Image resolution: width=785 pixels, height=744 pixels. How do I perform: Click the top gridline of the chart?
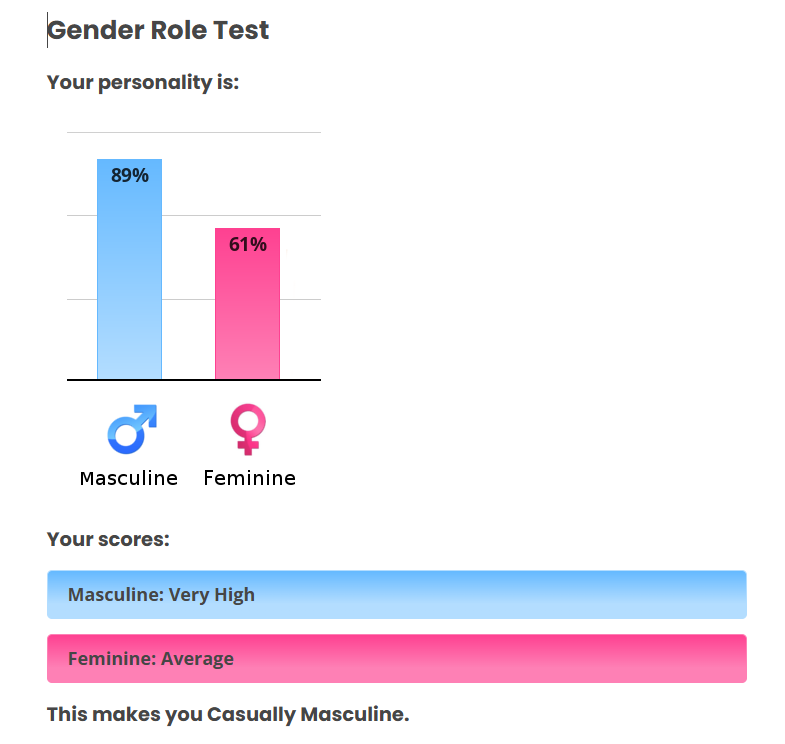(x=194, y=132)
